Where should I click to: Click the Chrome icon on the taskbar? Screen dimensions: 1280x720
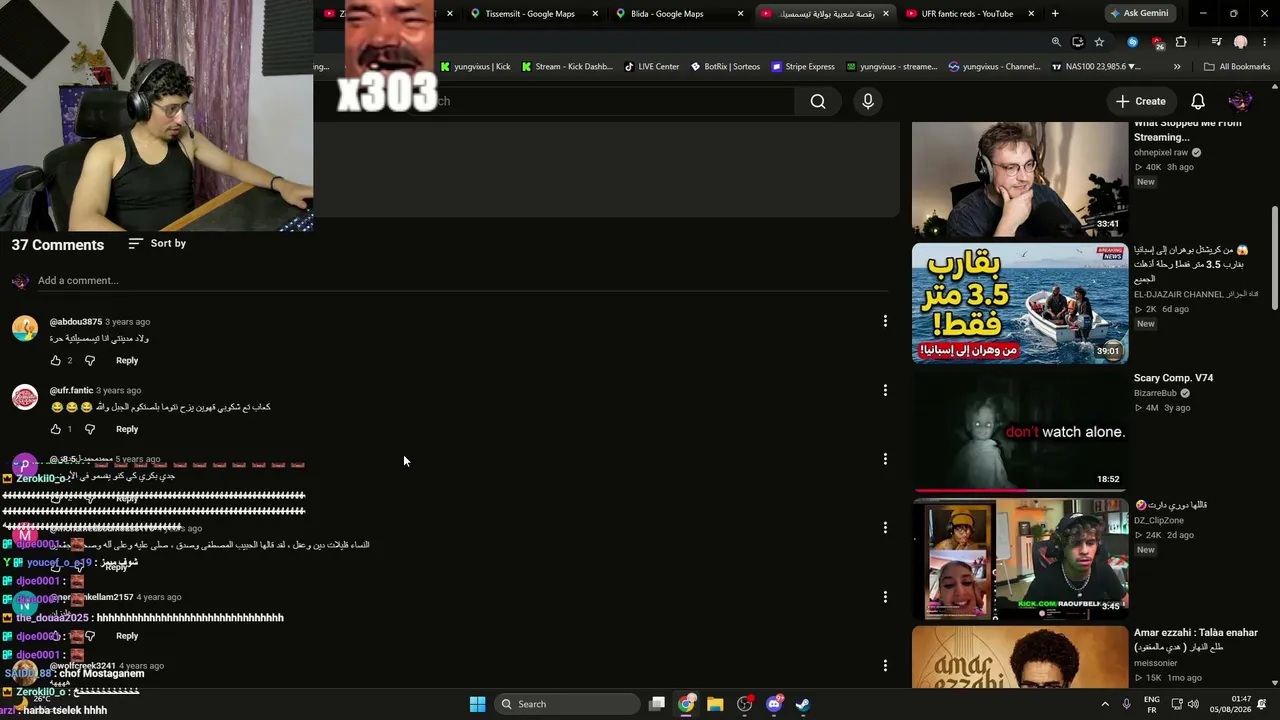(x=686, y=704)
